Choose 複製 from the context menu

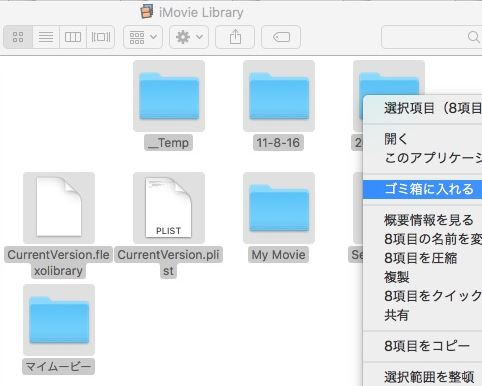[x=422, y=277]
